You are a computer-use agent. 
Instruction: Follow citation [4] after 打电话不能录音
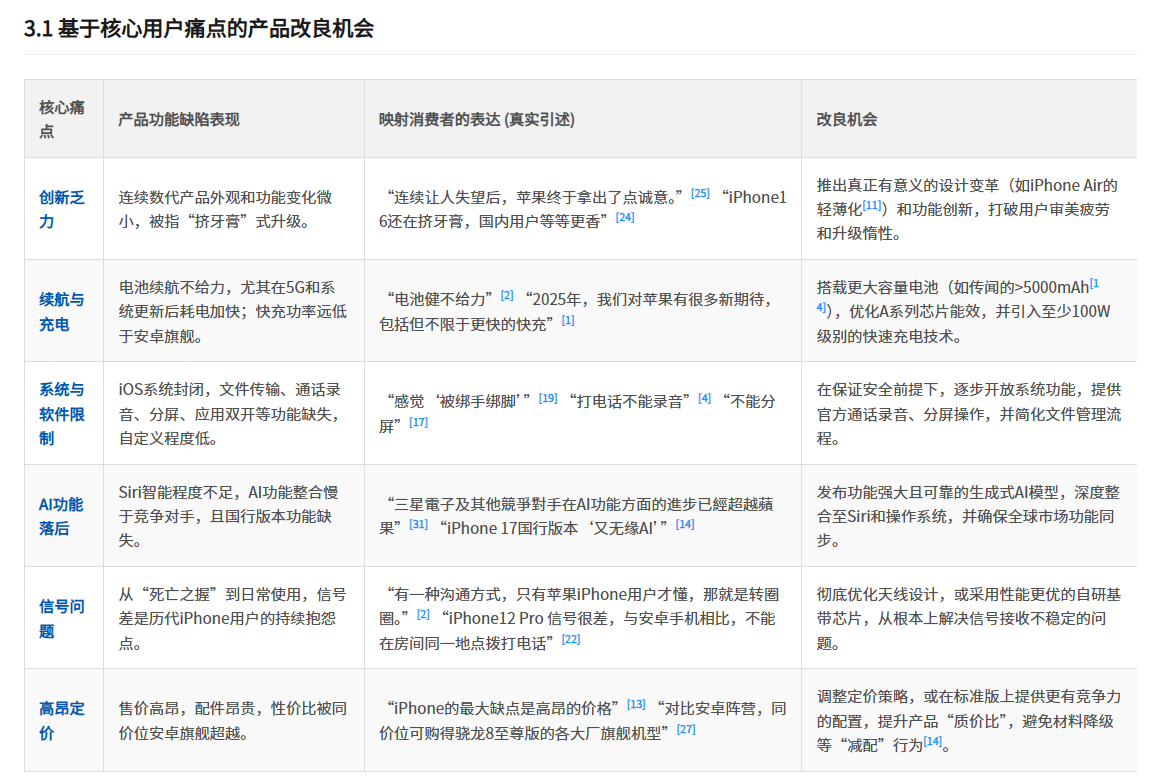coord(704,399)
